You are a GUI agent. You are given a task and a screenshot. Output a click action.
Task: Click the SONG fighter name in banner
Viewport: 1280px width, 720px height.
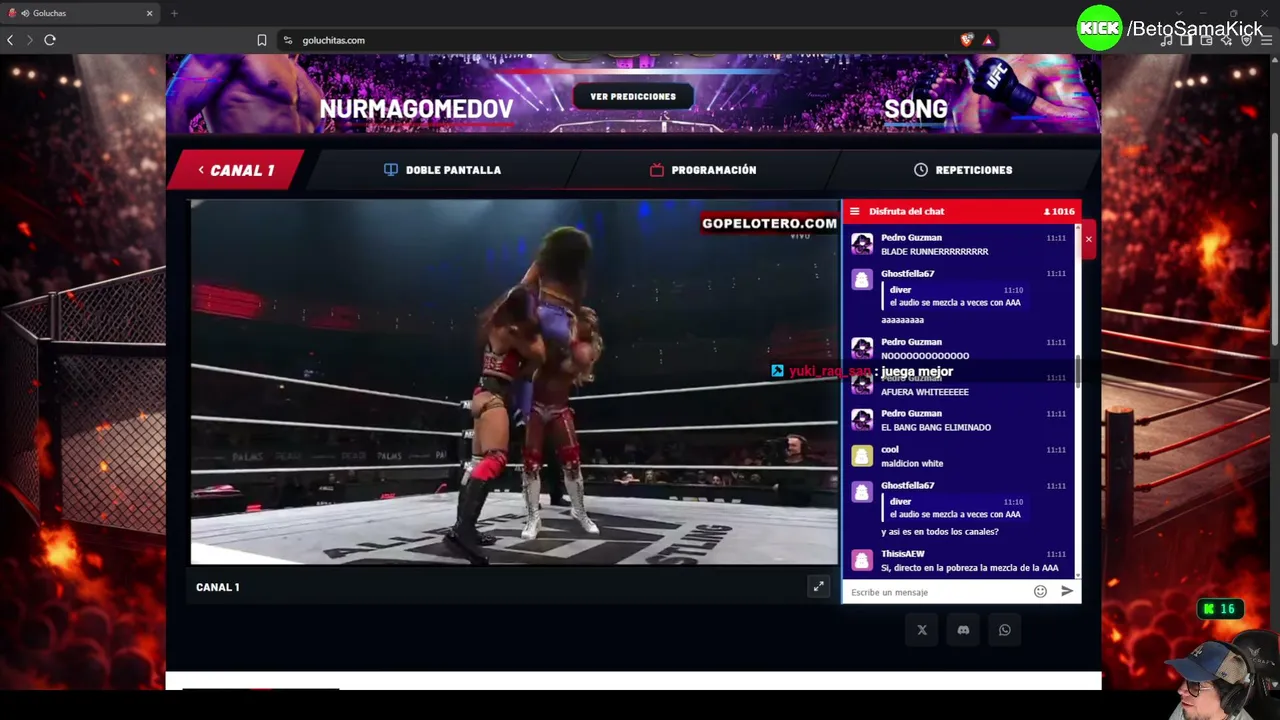(916, 109)
